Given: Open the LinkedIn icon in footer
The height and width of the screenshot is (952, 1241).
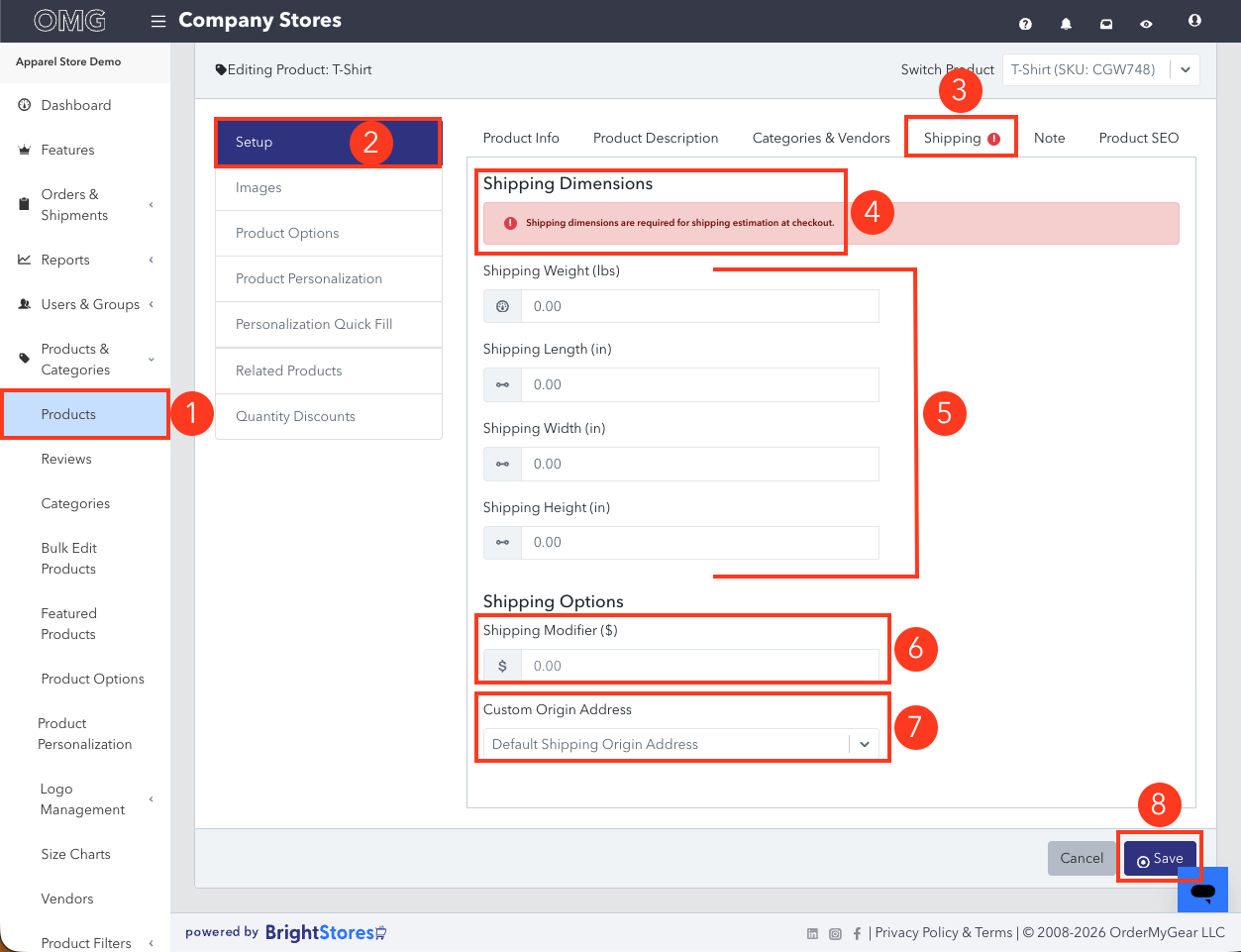Looking at the screenshot, I should 813,933.
